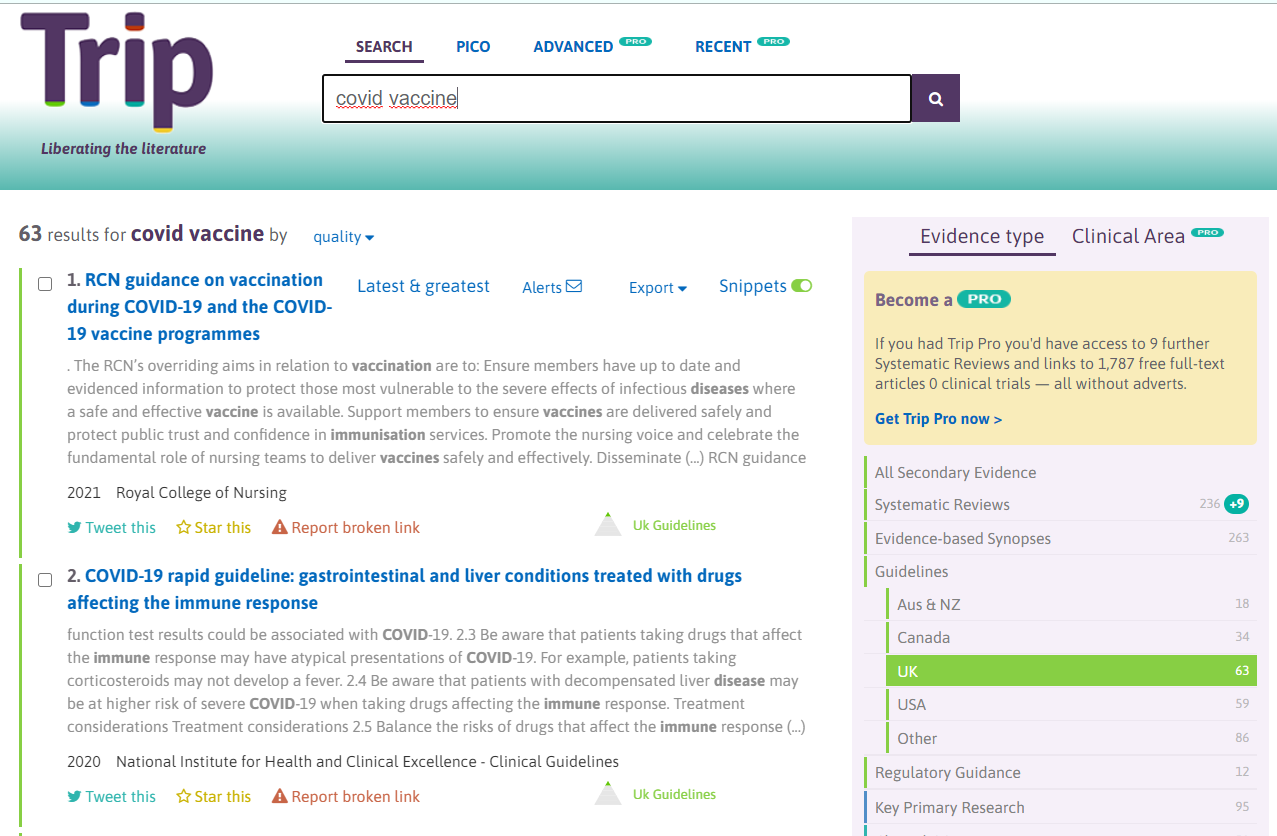Click the green +9 Systematic Reviews badge
1277x836 pixels.
point(1237,504)
